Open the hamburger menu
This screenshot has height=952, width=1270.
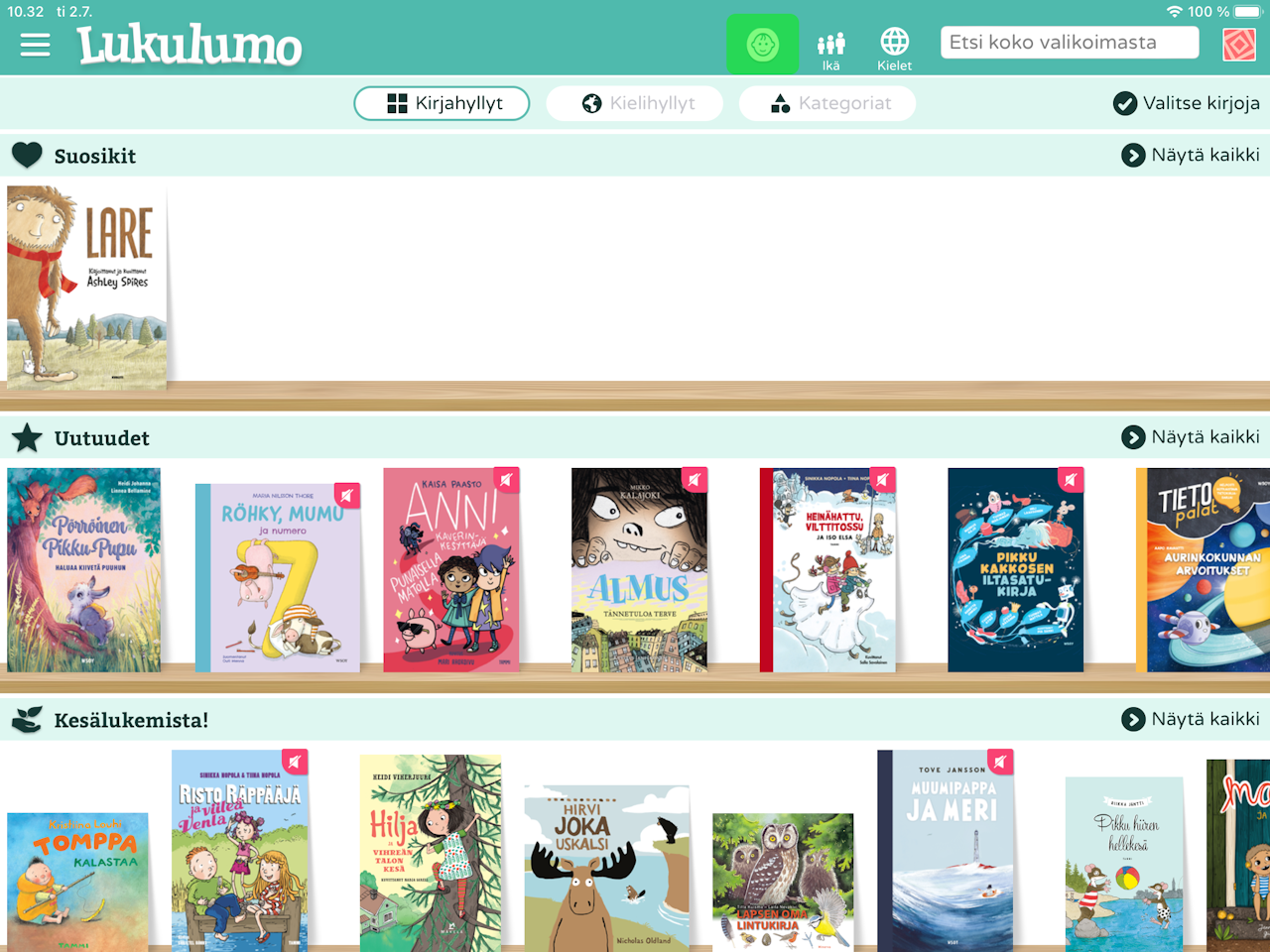click(x=35, y=46)
